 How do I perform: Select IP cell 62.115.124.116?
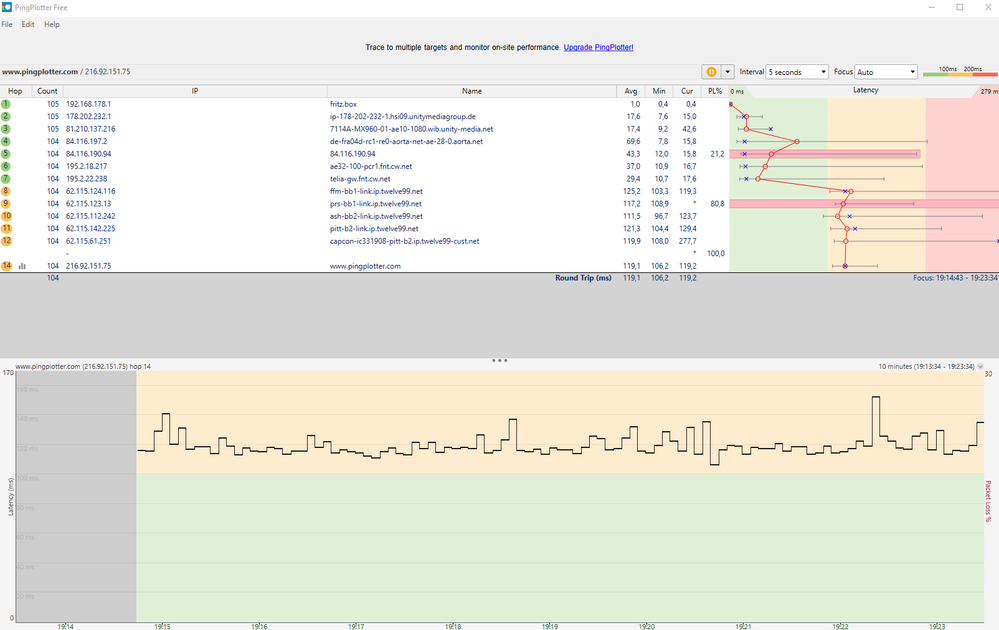tap(90, 191)
